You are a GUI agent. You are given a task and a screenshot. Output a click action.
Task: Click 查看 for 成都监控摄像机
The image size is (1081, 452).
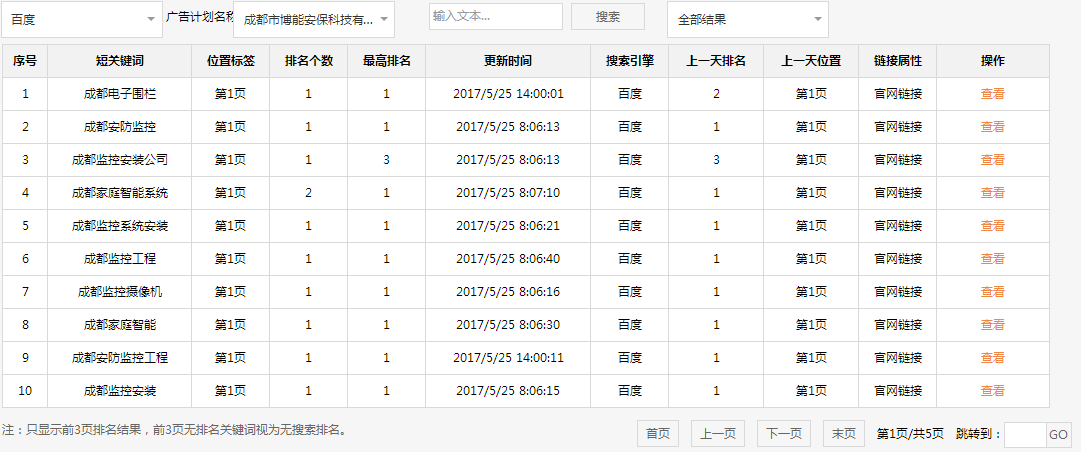click(x=992, y=292)
